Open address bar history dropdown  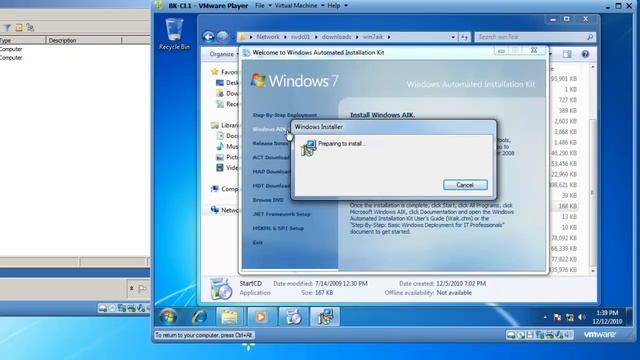click(x=453, y=37)
